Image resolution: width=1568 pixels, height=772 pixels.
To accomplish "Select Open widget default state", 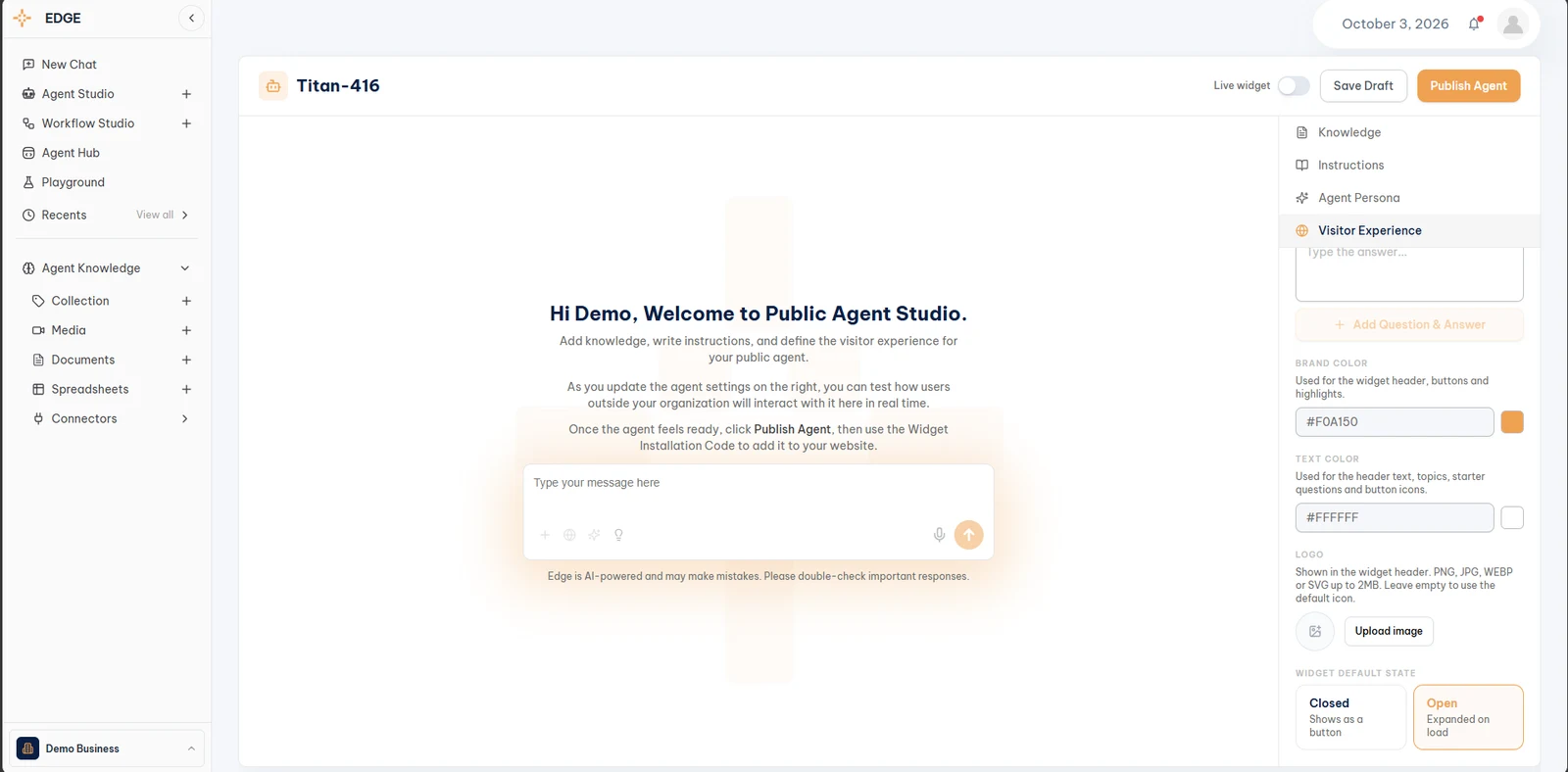I will coord(1468,717).
